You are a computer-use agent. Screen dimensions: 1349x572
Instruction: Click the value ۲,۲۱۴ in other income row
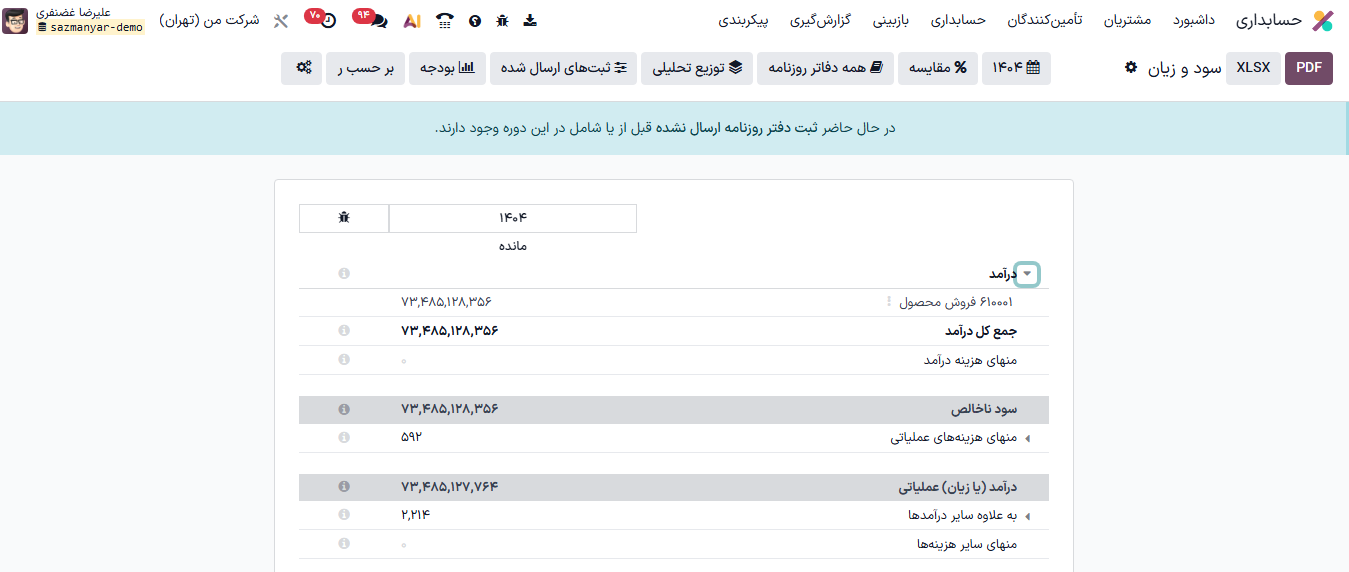click(x=415, y=515)
